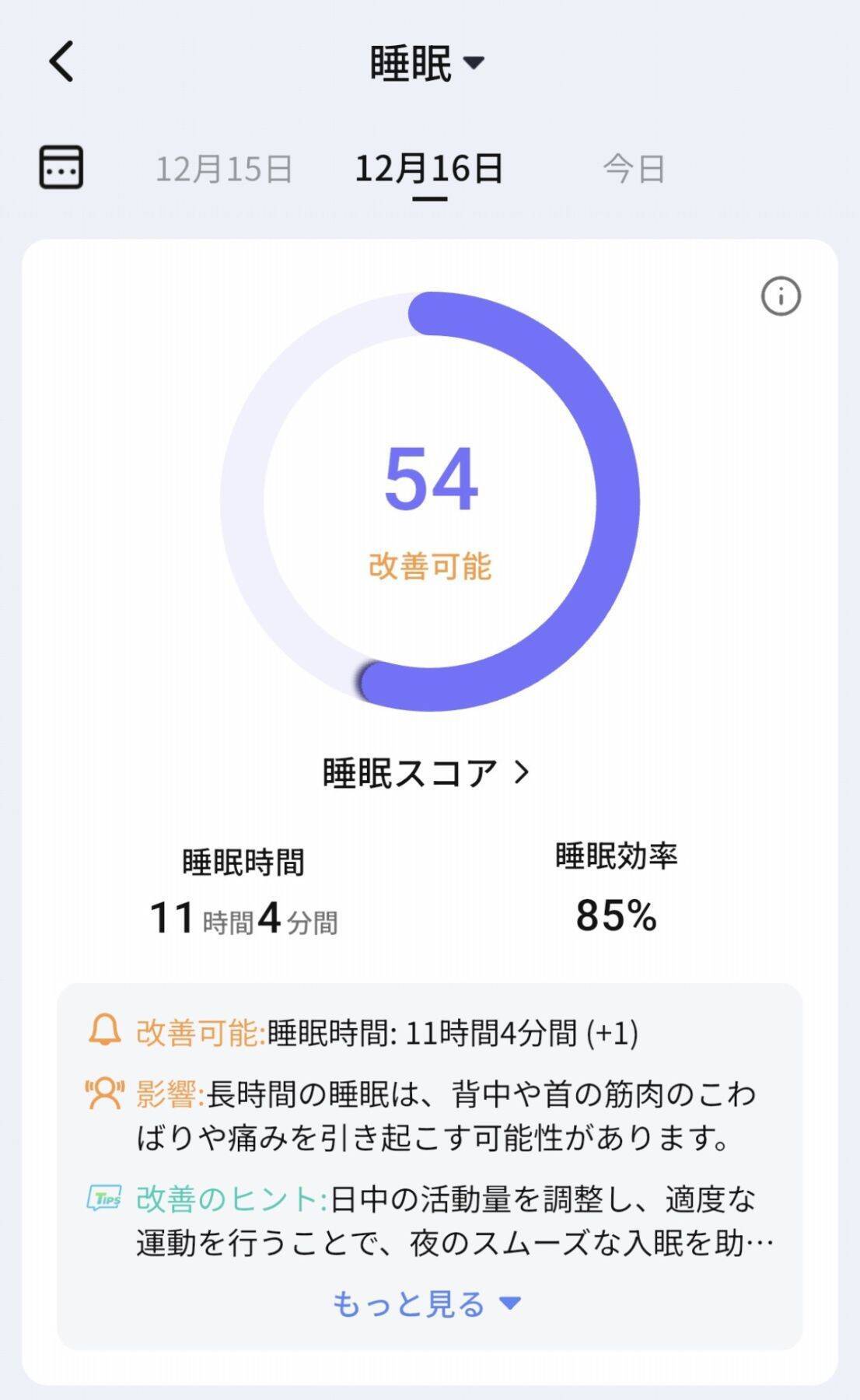Switch to the 12月15日 date tab
This screenshot has width=860, height=1400.
click(x=224, y=167)
